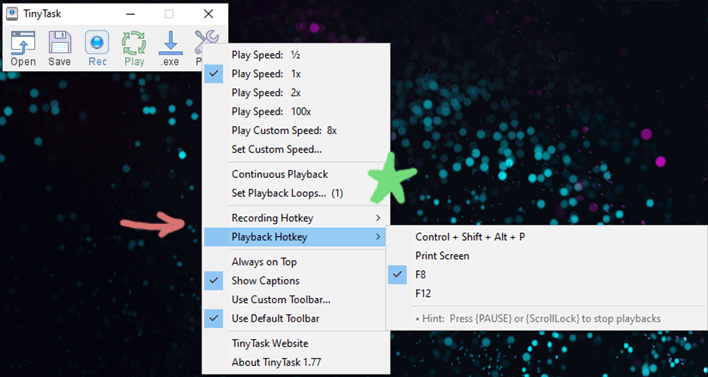This screenshot has height=377, width=708.
Task: Select Play Speed 100x
Action: click(x=296, y=112)
